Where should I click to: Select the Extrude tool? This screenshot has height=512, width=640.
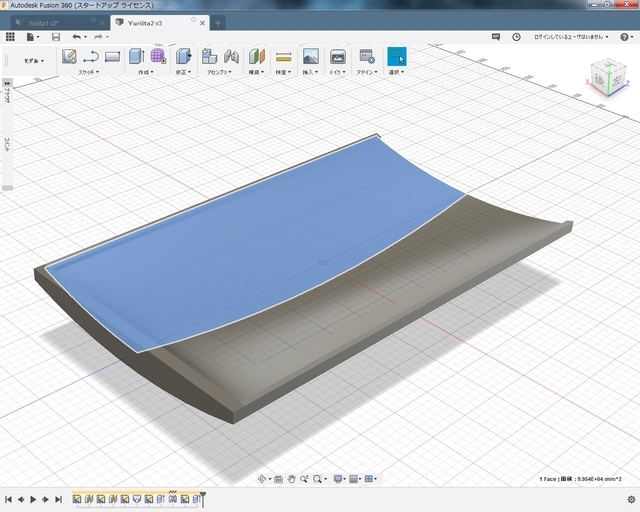[137, 56]
